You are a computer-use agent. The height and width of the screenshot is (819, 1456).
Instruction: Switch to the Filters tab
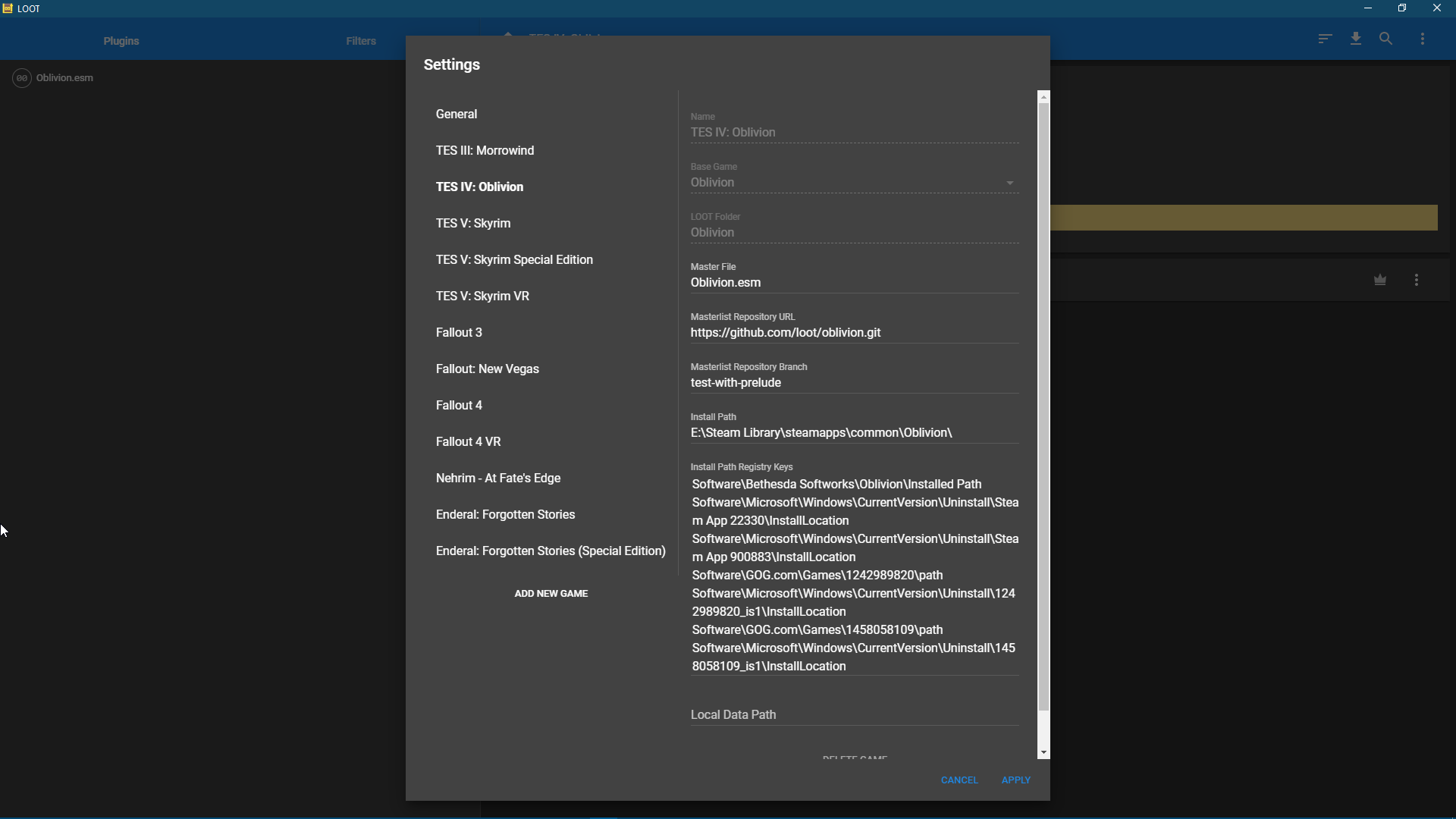[360, 41]
